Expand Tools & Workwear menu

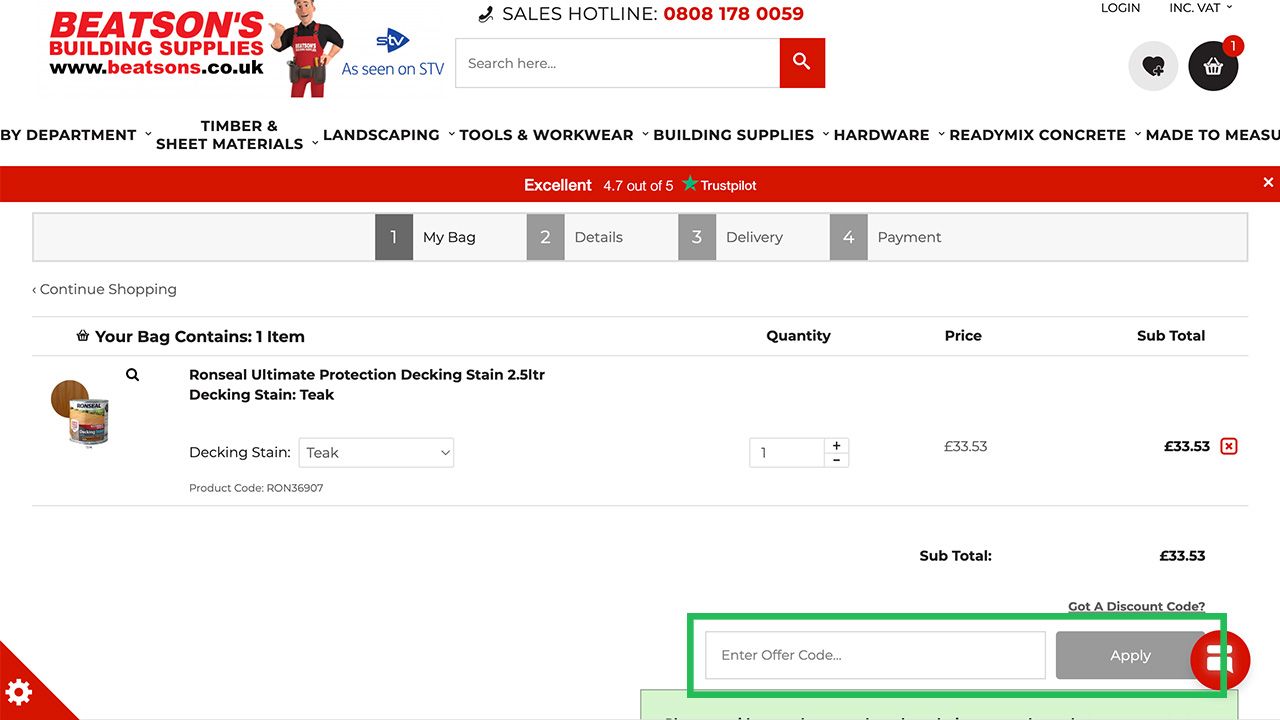point(554,135)
